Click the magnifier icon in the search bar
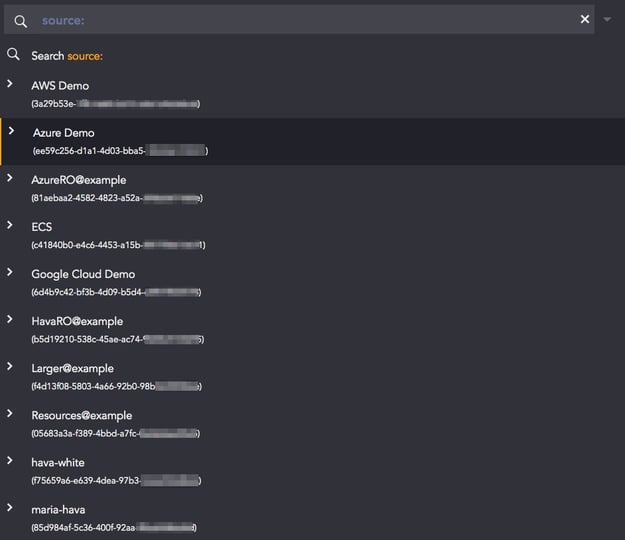Screen dimensions: 625x540 pos(21,21)
